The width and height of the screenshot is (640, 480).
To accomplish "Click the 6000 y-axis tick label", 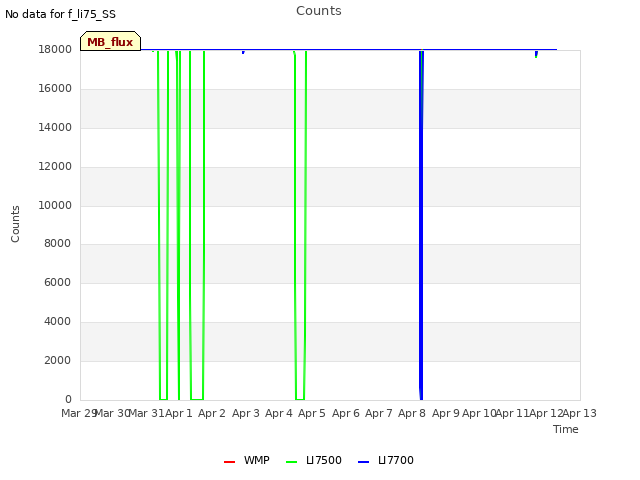I will coord(58,282).
